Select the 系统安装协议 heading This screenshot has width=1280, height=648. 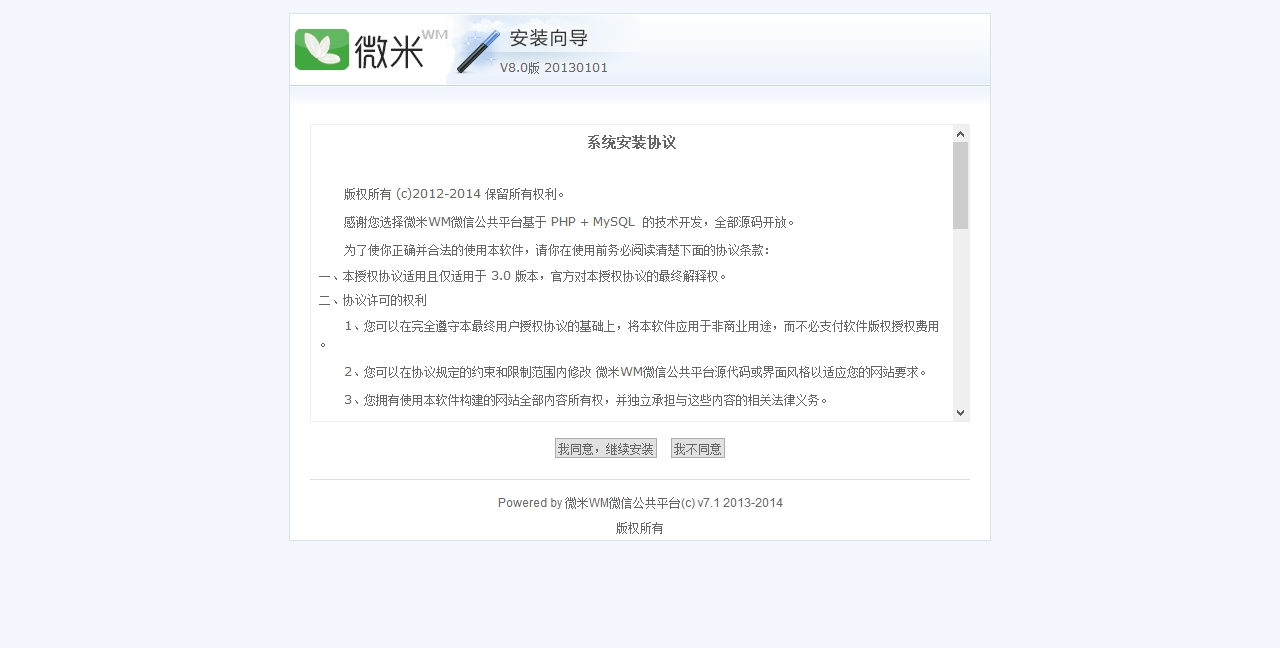(632, 143)
